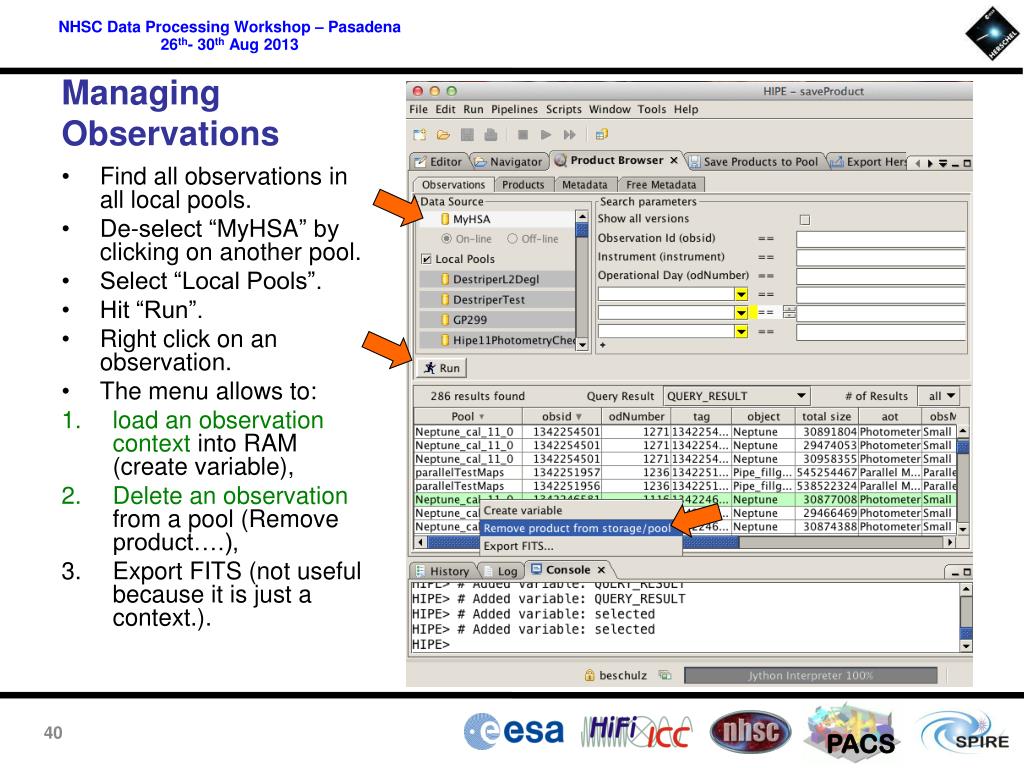Select the Off-line radio button
Image resolution: width=1024 pixels, height=768 pixels.
pyautogui.click(x=513, y=239)
